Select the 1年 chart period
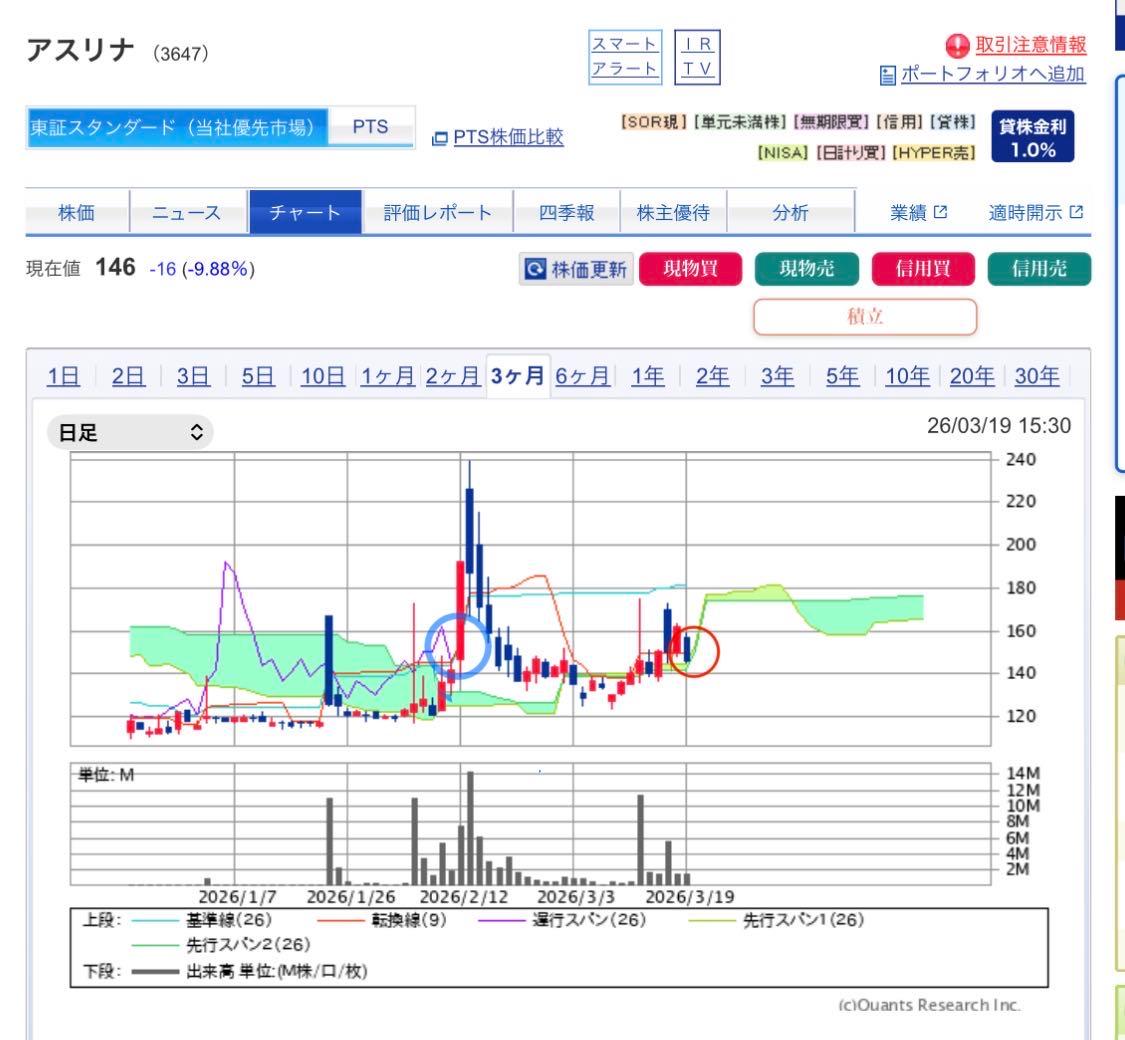The height and width of the screenshot is (1040, 1125). [649, 377]
